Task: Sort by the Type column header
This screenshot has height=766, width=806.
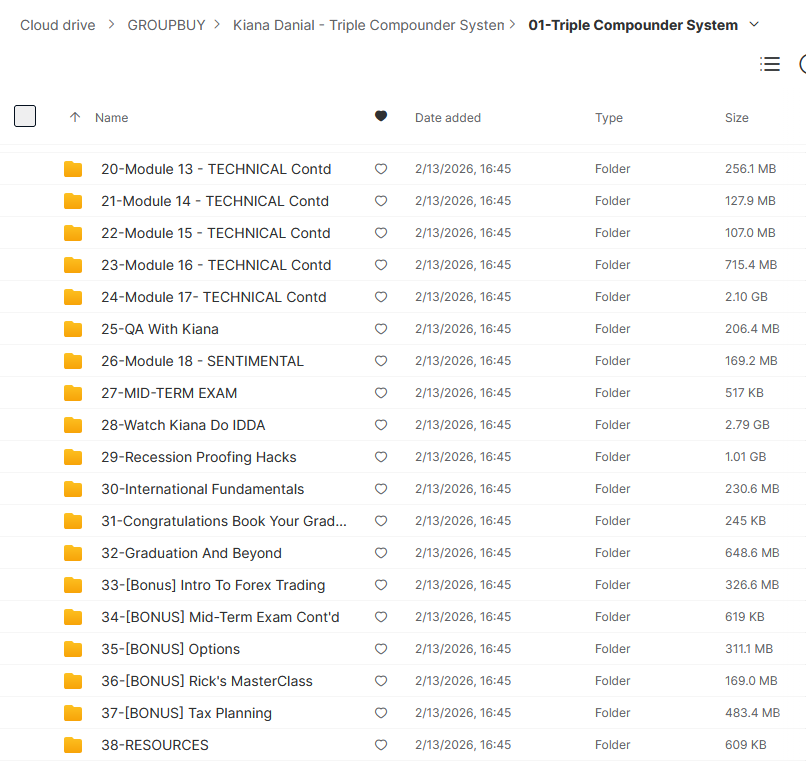Action: 608,118
